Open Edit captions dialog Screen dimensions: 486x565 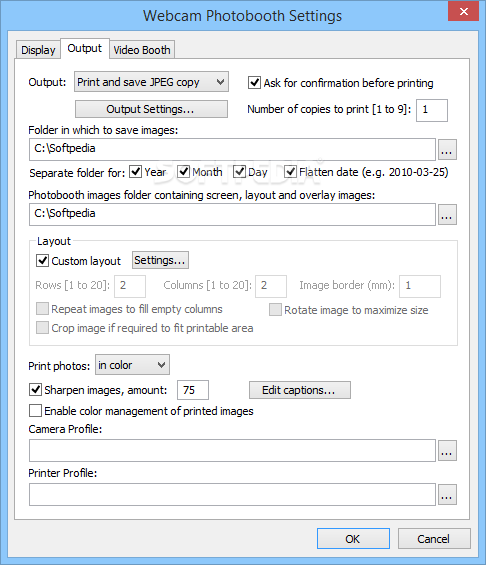click(300, 390)
